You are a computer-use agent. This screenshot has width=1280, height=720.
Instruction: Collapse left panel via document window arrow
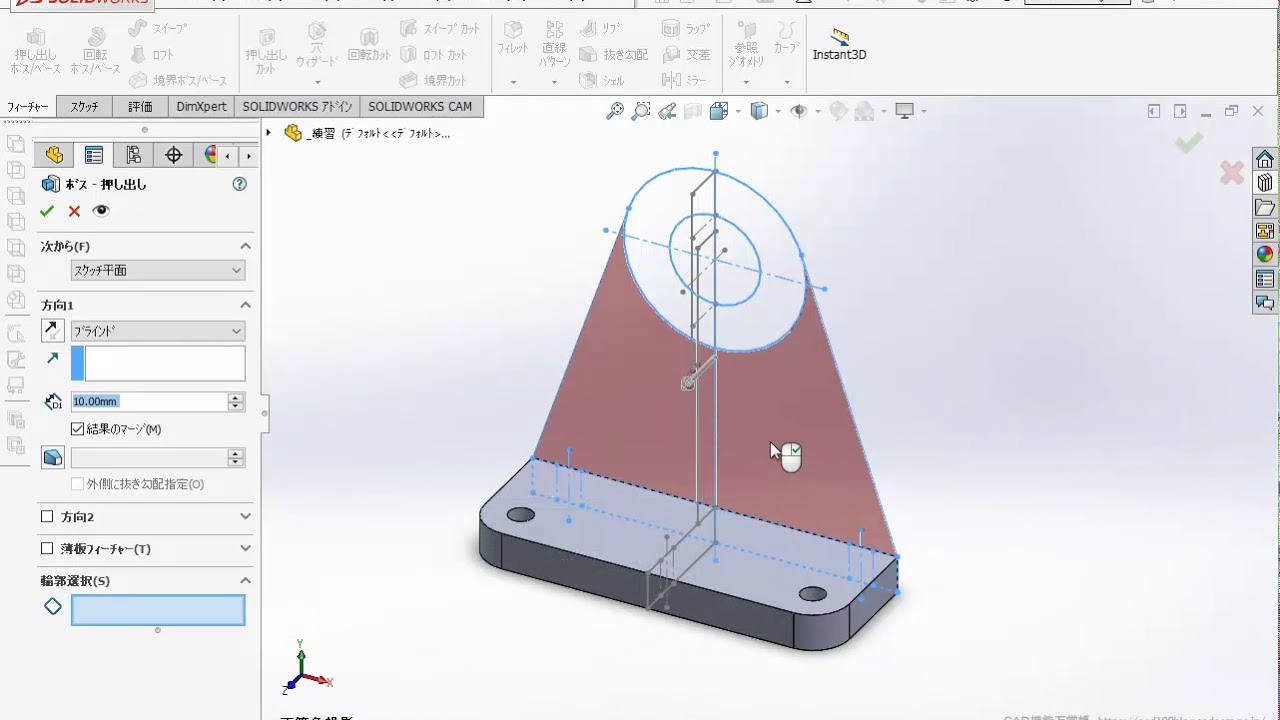pos(1153,111)
